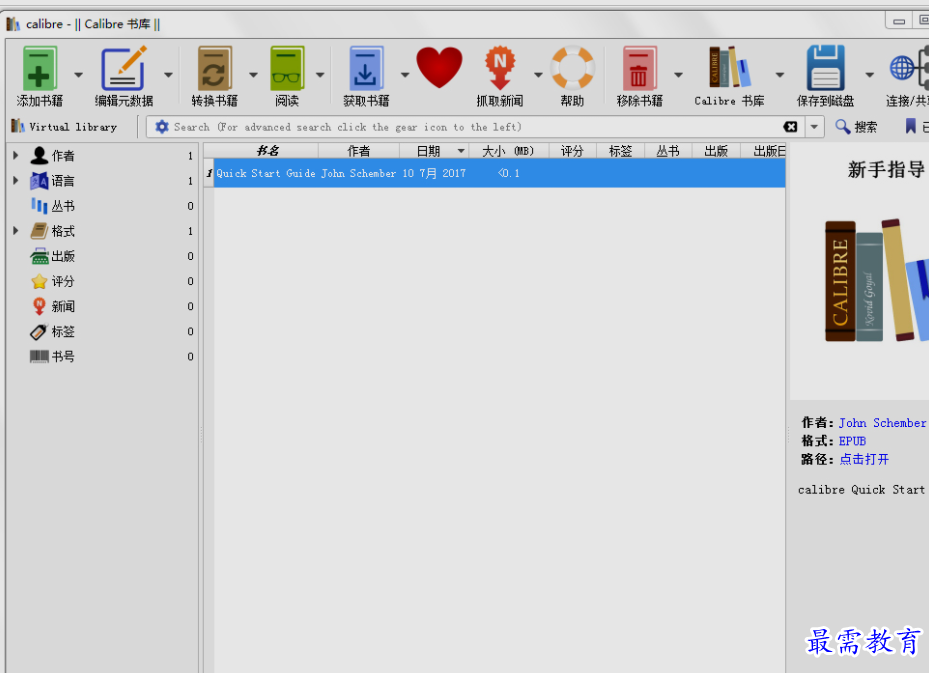
Task: Click the 获取书籍 (Get books) icon
Action: pos(366,69)
